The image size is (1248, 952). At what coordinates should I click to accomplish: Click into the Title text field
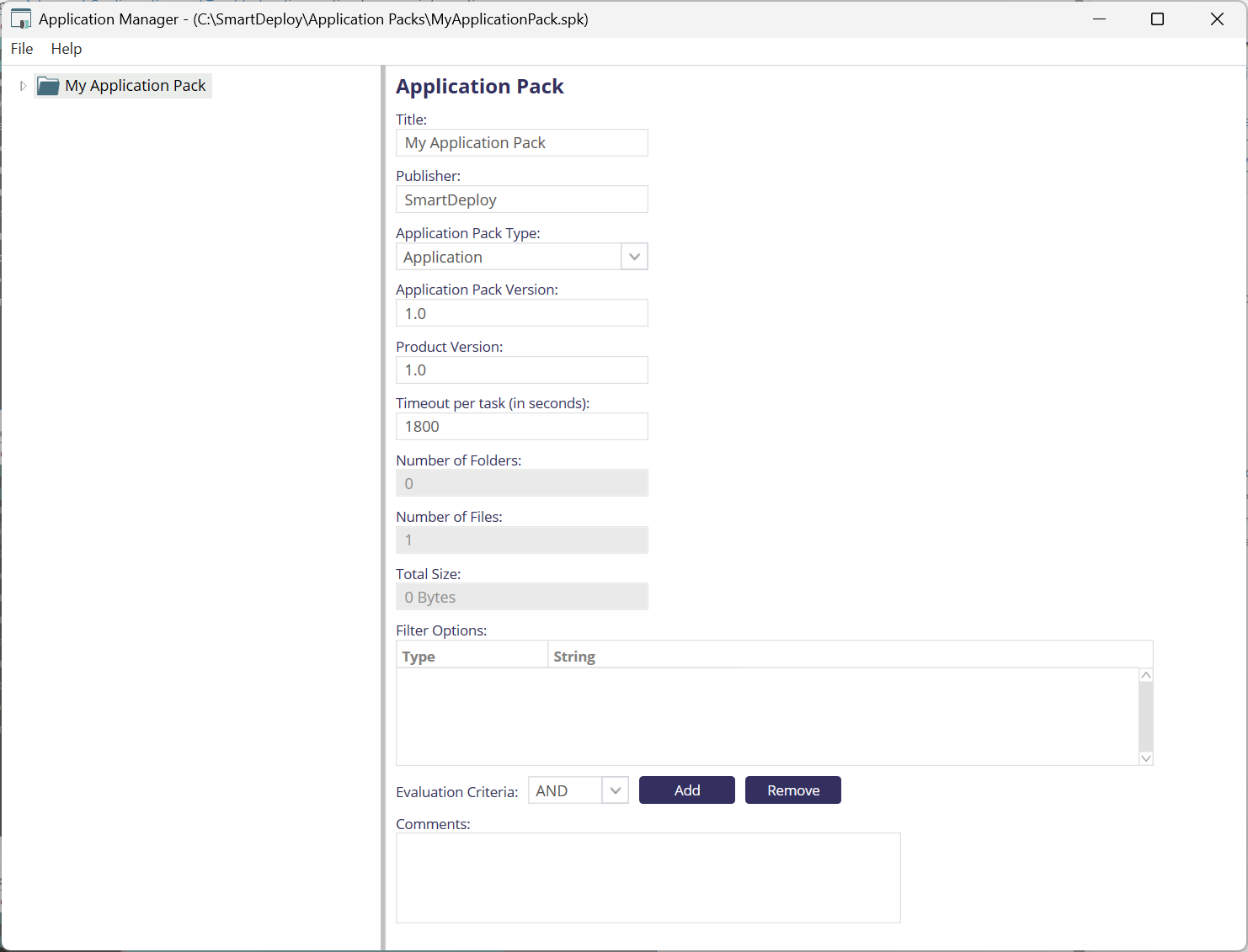521,143
